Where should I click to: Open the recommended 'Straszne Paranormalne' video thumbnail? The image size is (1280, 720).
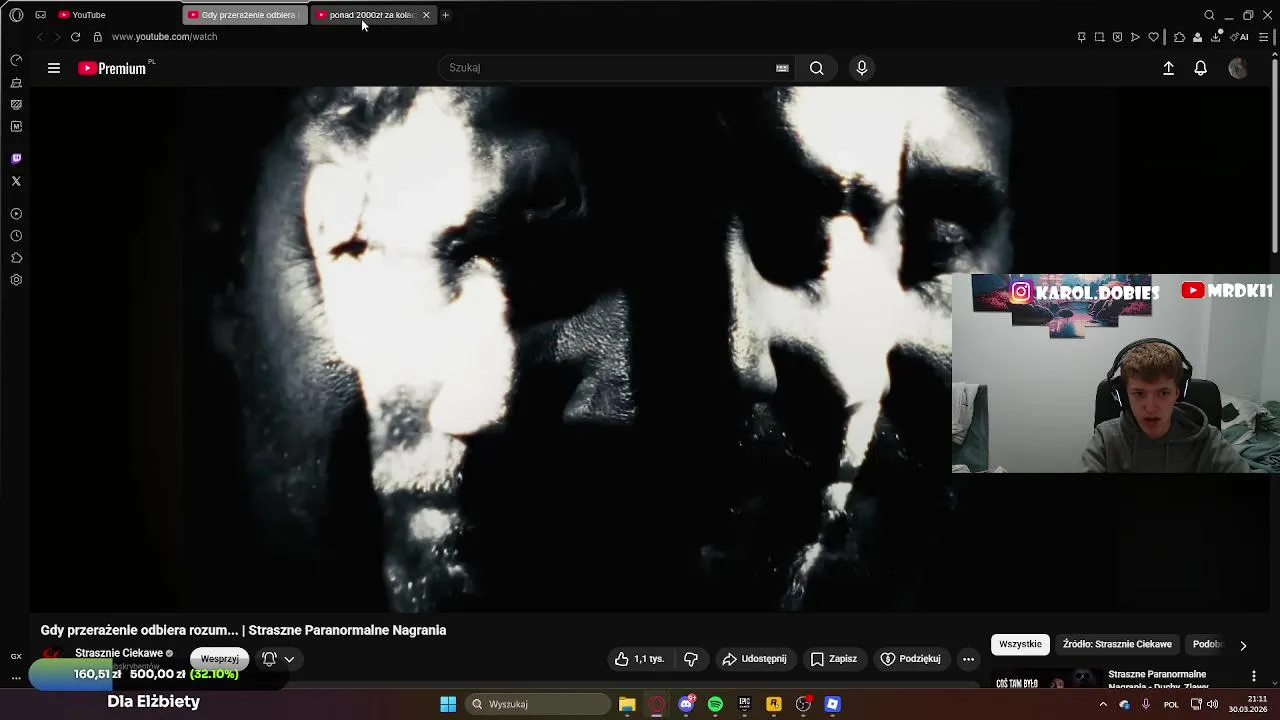coord(1046,680)
